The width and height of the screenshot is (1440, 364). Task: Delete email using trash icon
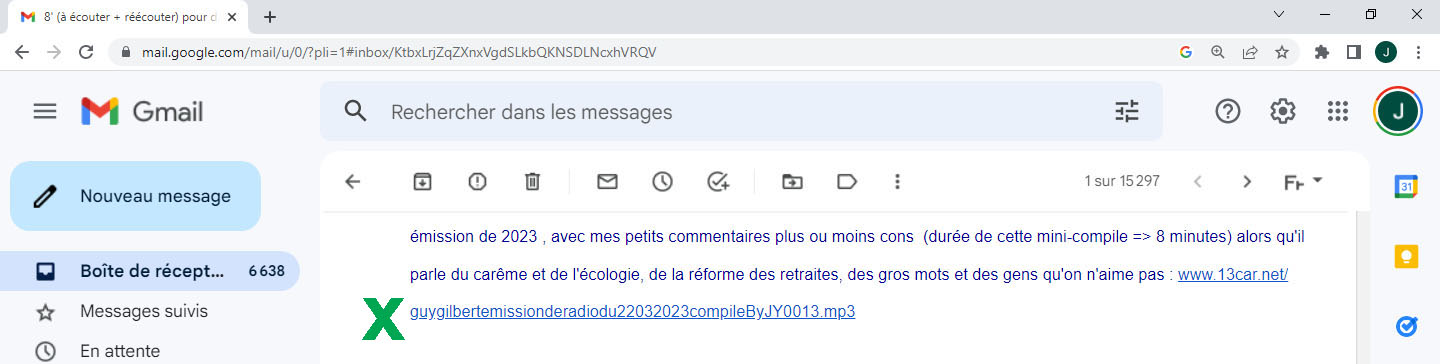click(533, 181)
